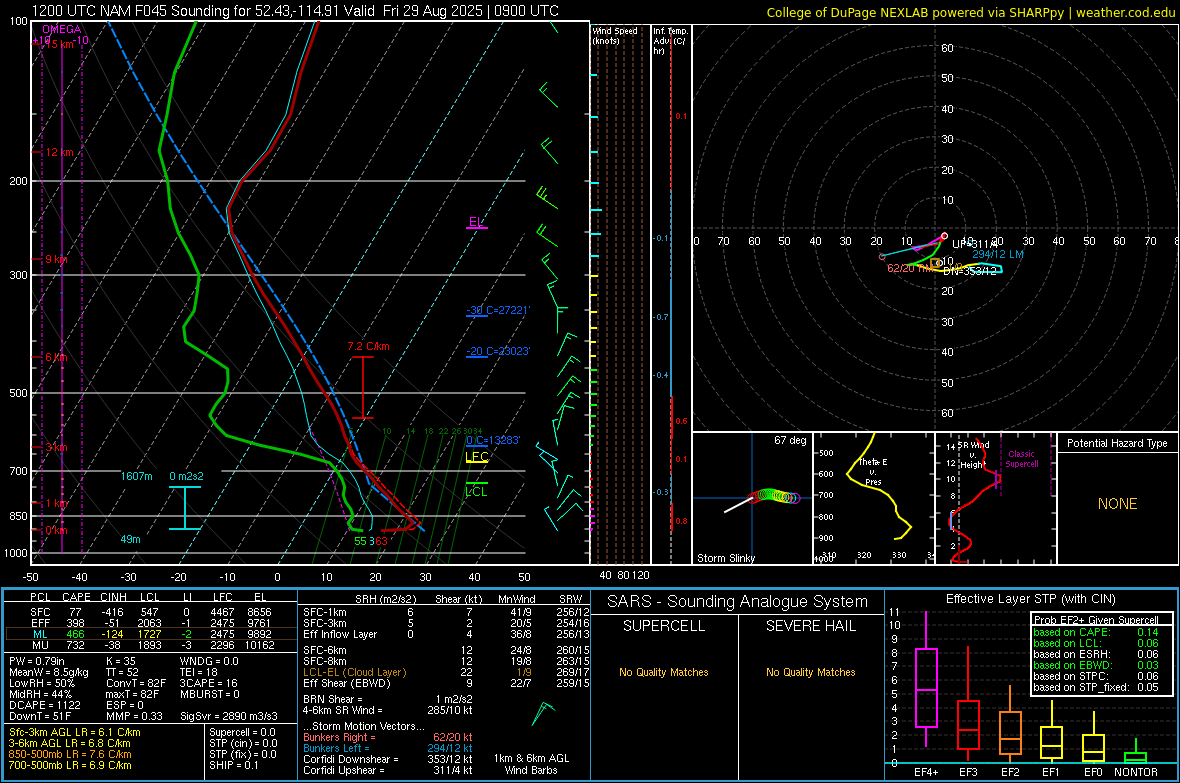Click the SARS - Sounding Analogue System title

point(738,602)
